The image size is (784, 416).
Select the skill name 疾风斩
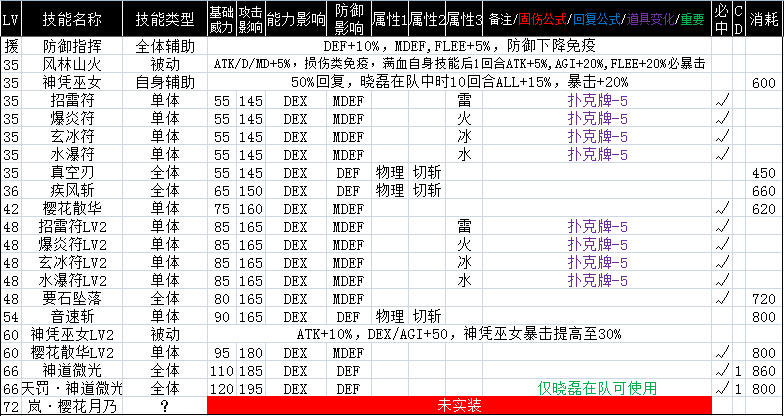click(x=72, y=190)
